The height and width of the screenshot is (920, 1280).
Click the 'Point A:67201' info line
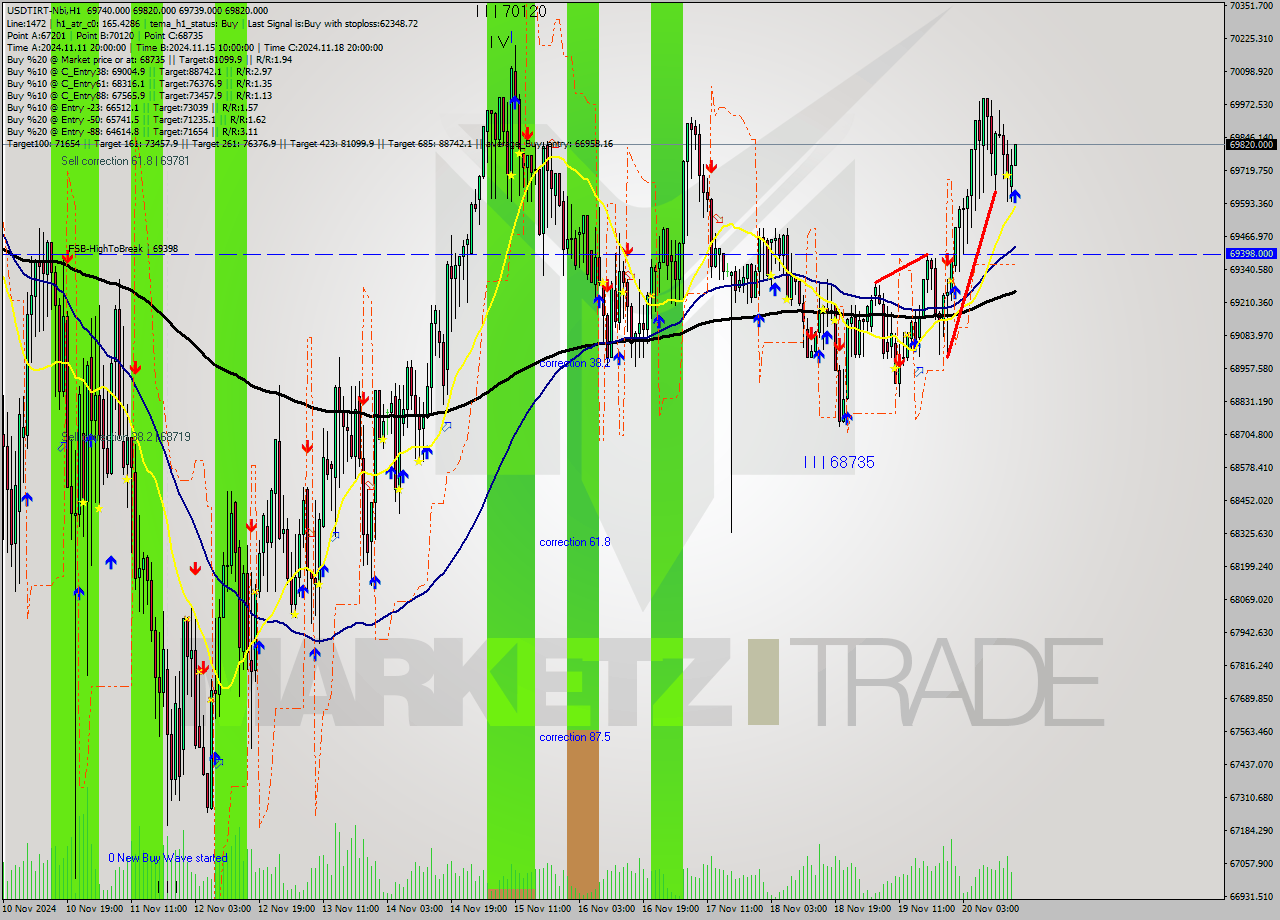105,35
